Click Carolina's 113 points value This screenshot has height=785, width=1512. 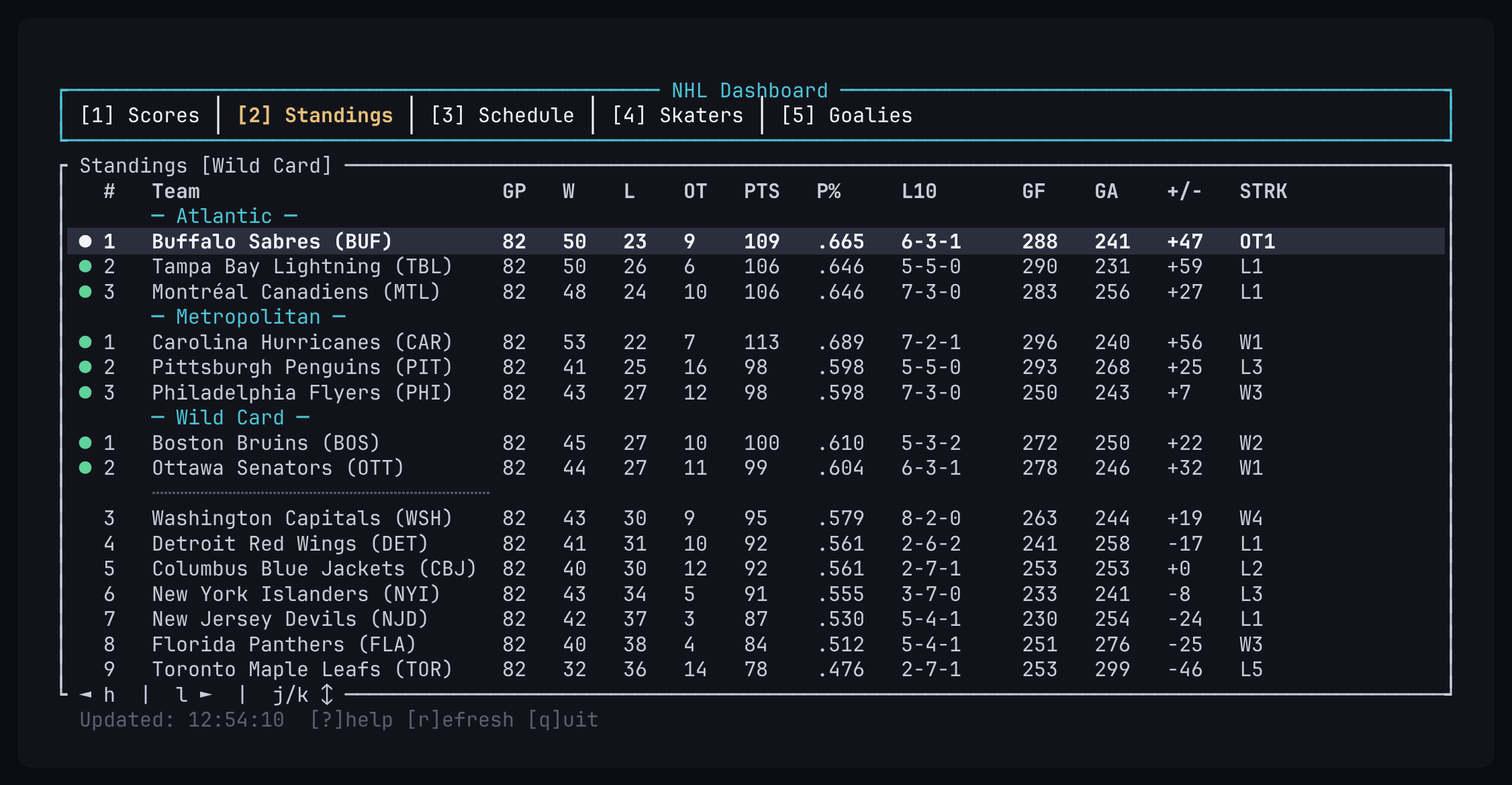click(762, 342)
